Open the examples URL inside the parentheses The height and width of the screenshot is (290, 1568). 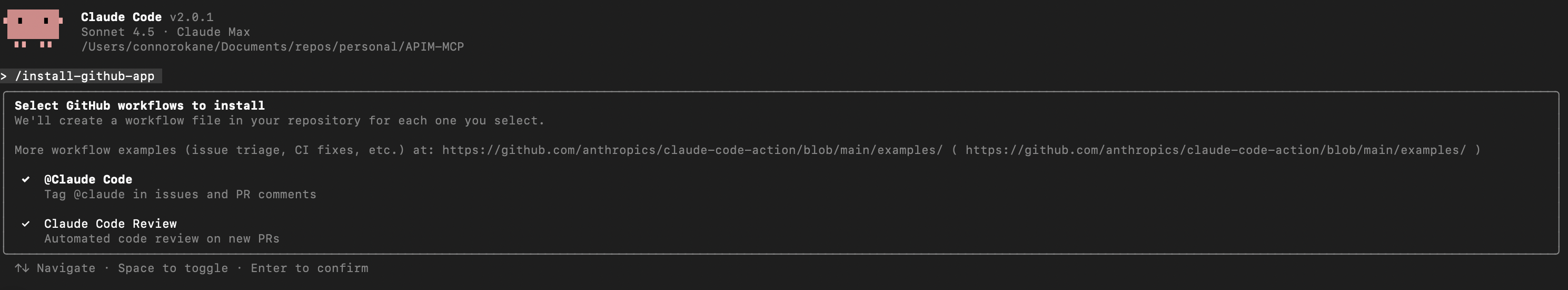(1216, 150)
